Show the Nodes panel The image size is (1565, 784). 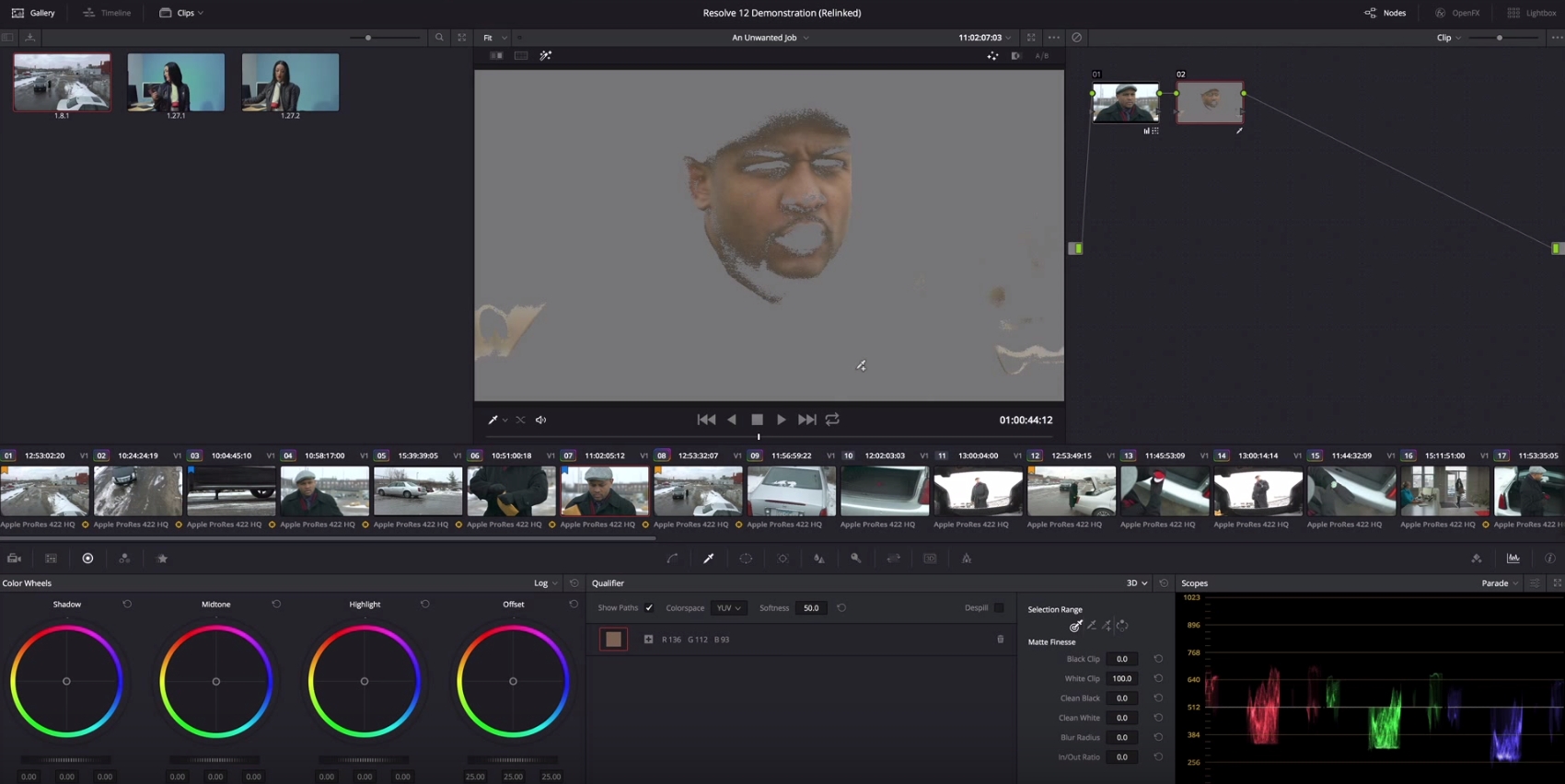[1385, 13]
